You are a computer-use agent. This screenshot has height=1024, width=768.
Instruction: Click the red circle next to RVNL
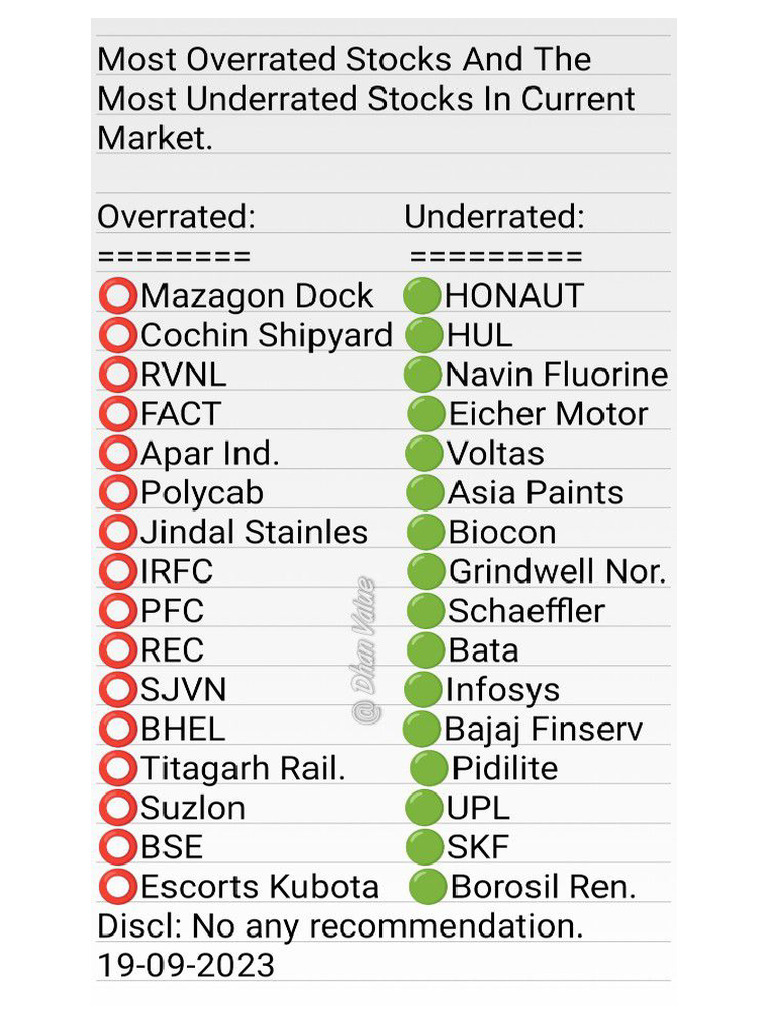click(117, 375)
